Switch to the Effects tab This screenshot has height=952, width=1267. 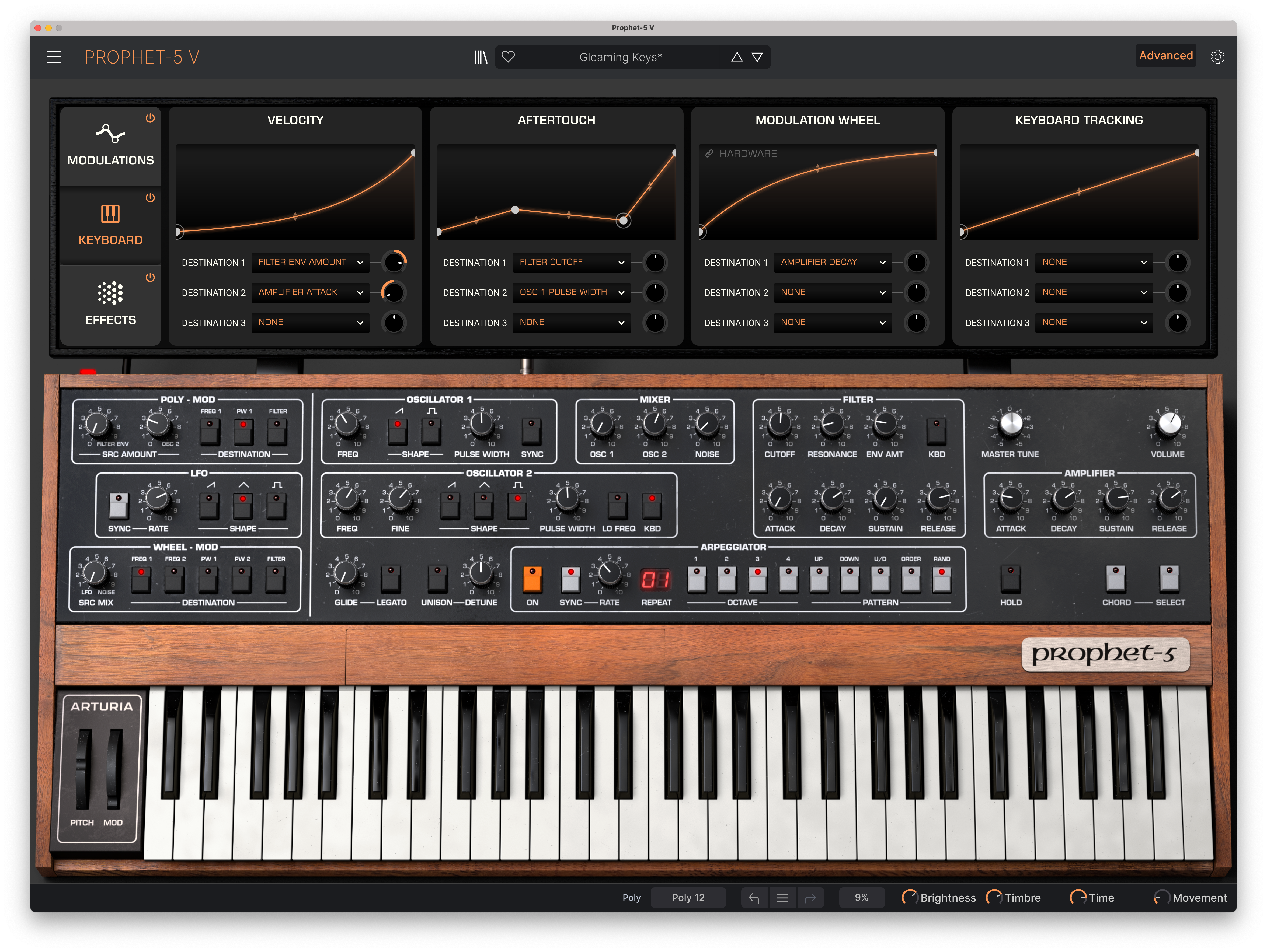tap(110, 305)
